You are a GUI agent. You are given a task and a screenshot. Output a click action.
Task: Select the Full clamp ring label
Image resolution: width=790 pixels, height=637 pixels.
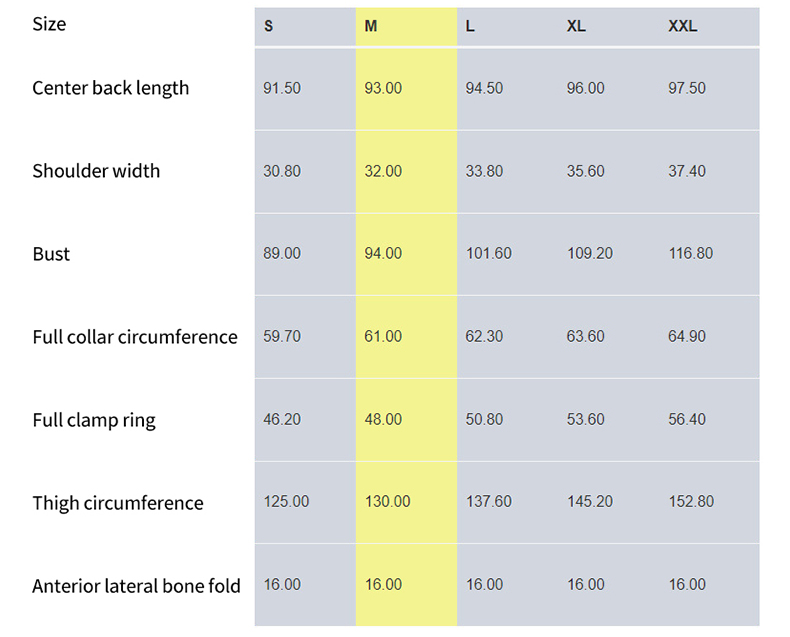[x=94, y=420]
